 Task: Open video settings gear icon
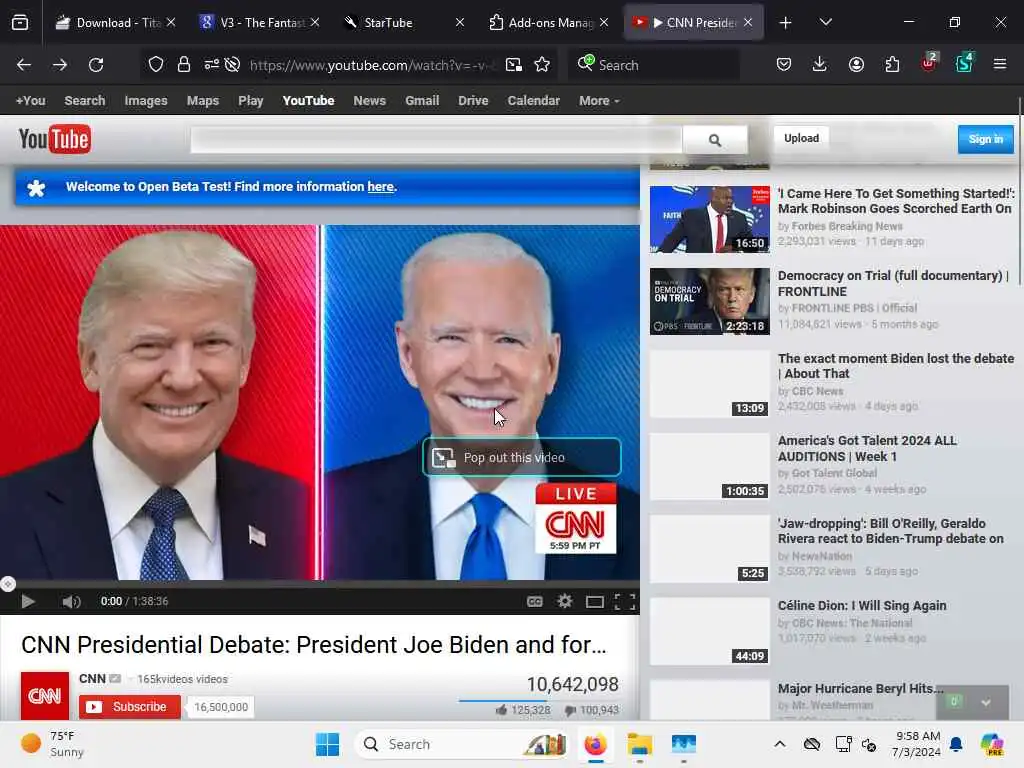click(x=565, y=601)
